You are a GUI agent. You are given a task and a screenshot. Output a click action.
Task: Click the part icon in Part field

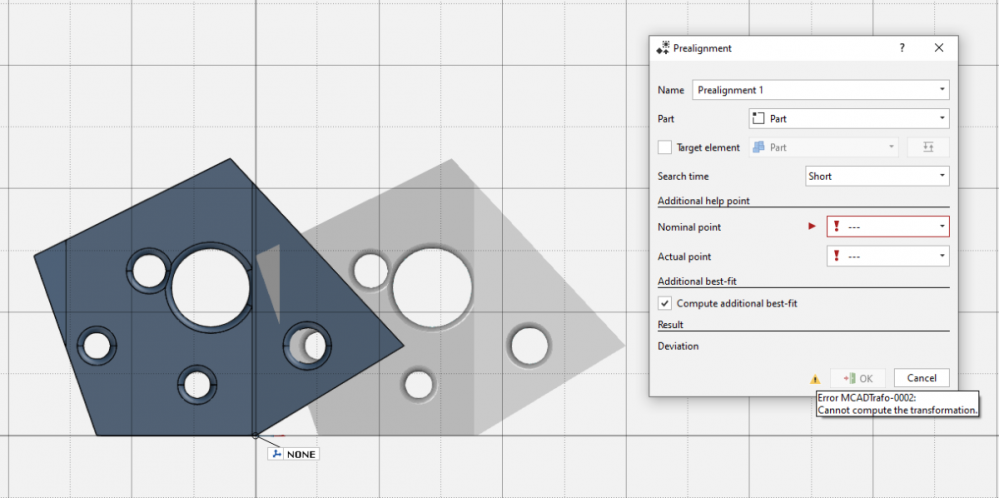tap(758, 119)
